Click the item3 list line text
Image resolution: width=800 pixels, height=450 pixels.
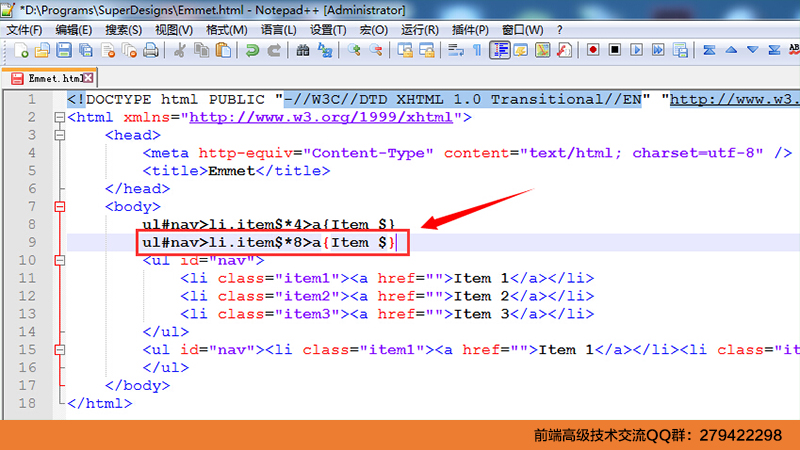[387, 314]
